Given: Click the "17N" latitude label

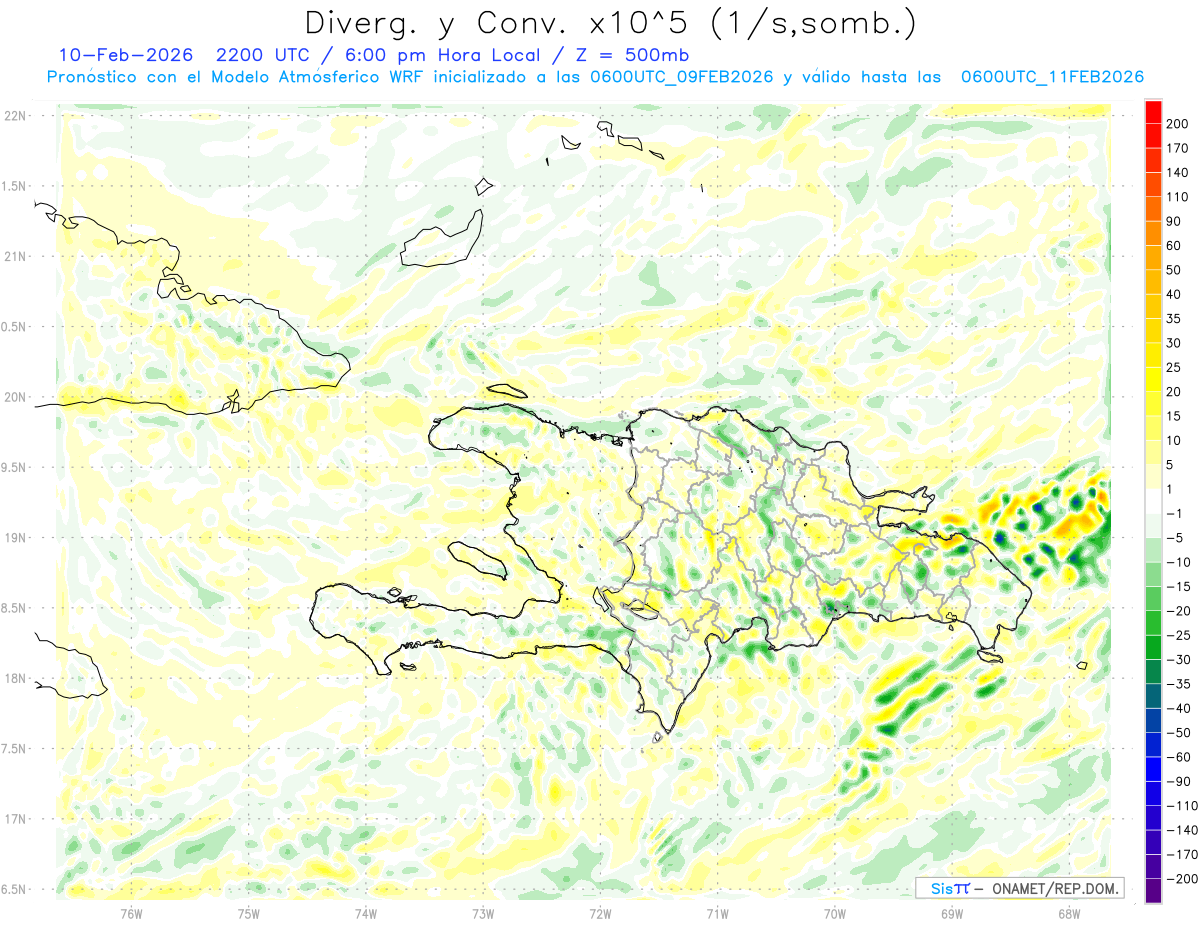Looking at the screenshot, I should point(15,819).
